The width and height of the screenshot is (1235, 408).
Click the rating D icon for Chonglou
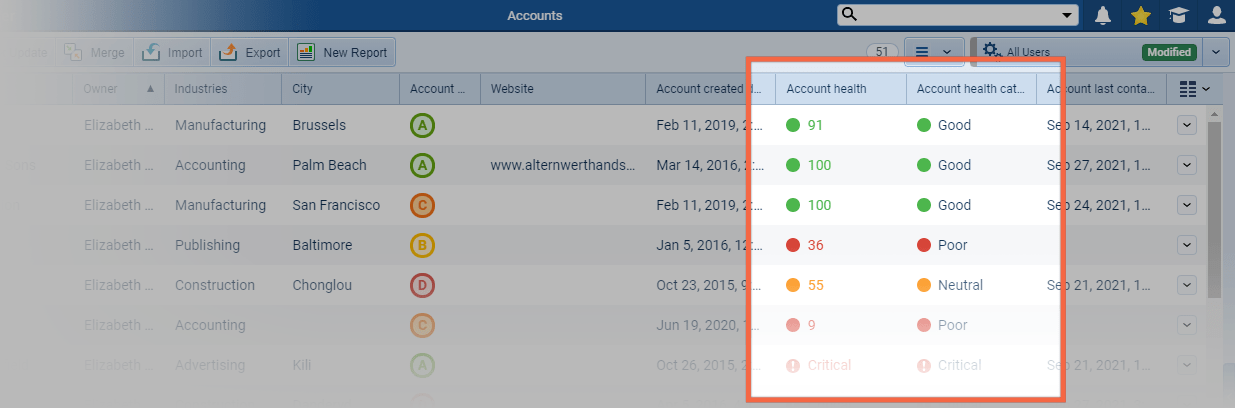click(x=423, y=286)
